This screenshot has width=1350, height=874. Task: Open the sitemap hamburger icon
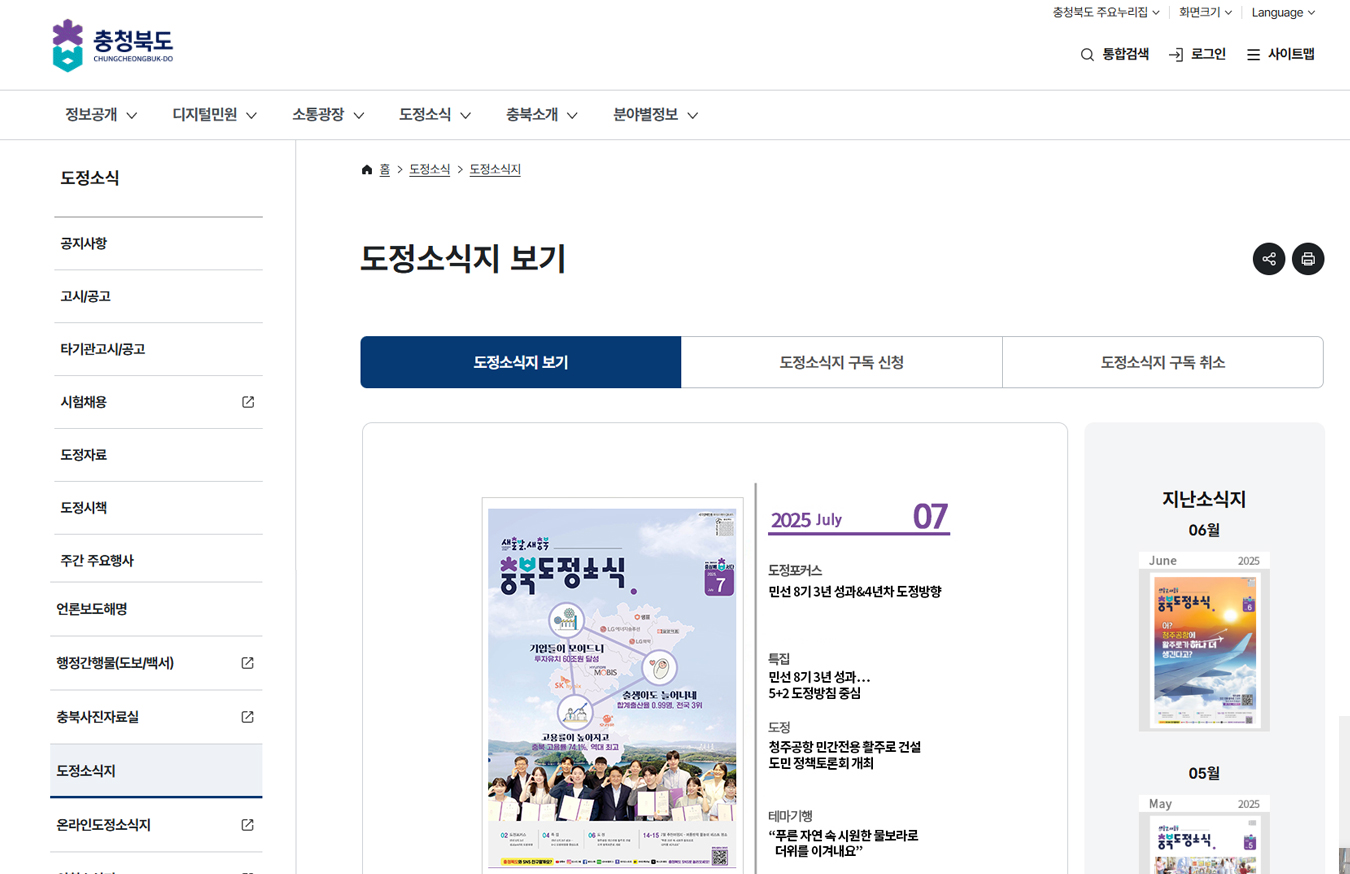1253,55
